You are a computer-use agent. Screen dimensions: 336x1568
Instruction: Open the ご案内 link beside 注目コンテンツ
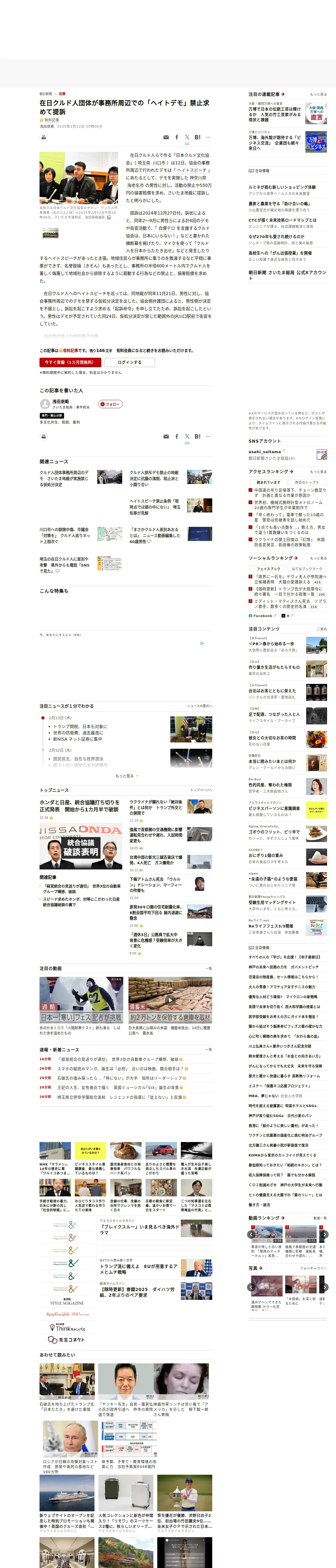pyautogui.click(x=321, y=629)
